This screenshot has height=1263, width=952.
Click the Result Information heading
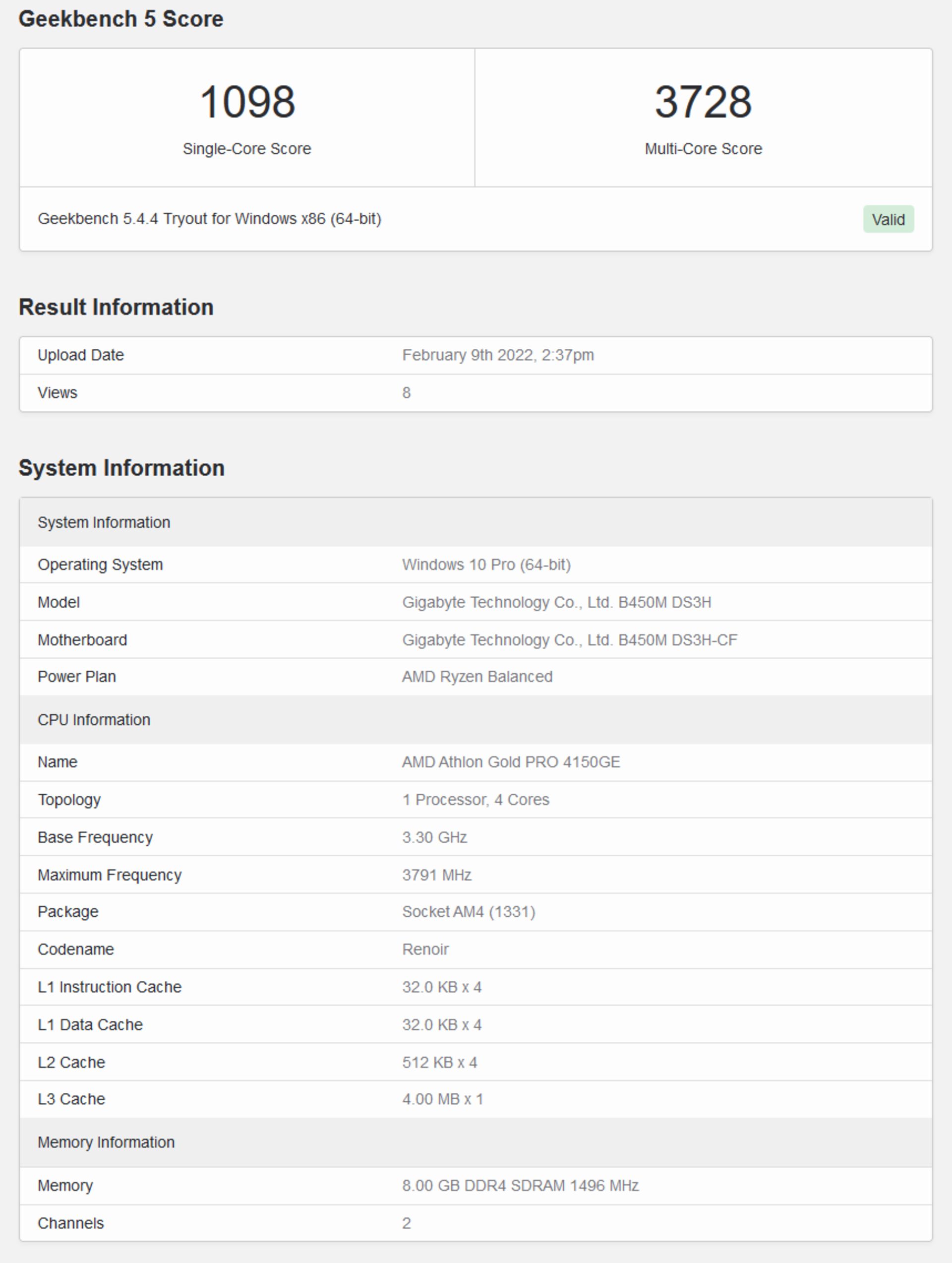[117, 307]
